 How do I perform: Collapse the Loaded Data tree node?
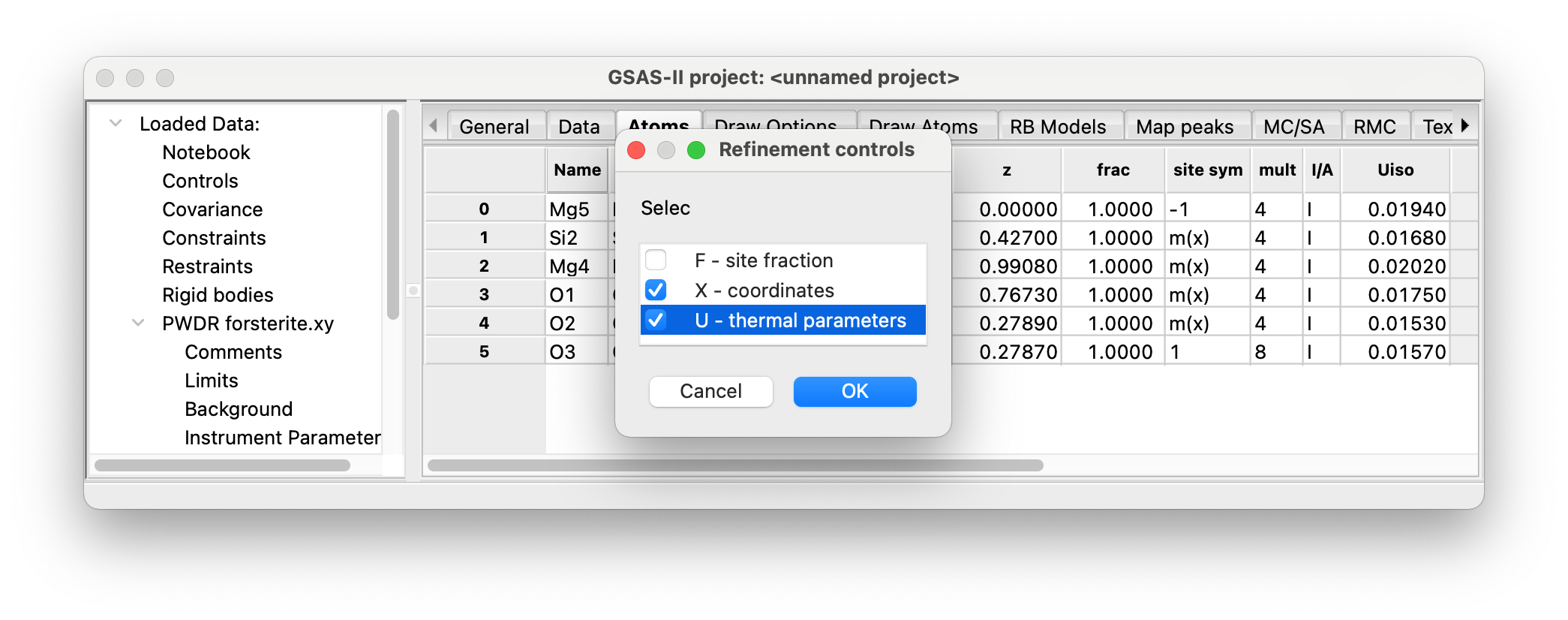point(116,124)
